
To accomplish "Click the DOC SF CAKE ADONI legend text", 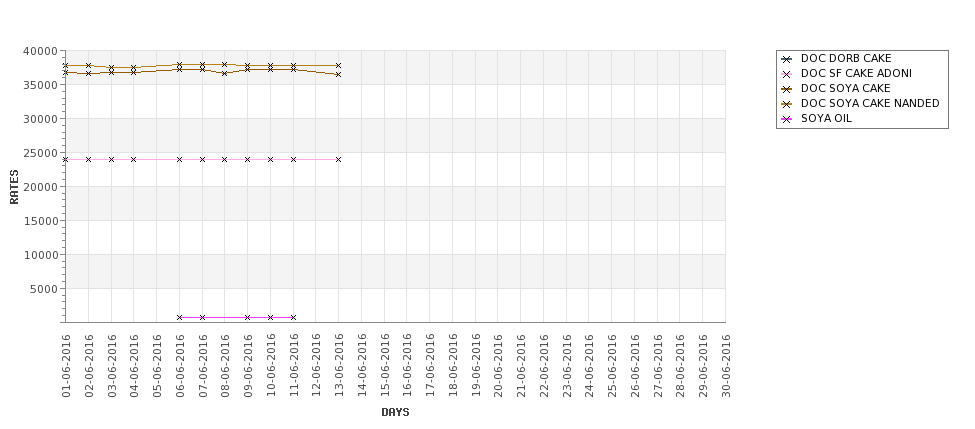I will click(x=856, y=73).
